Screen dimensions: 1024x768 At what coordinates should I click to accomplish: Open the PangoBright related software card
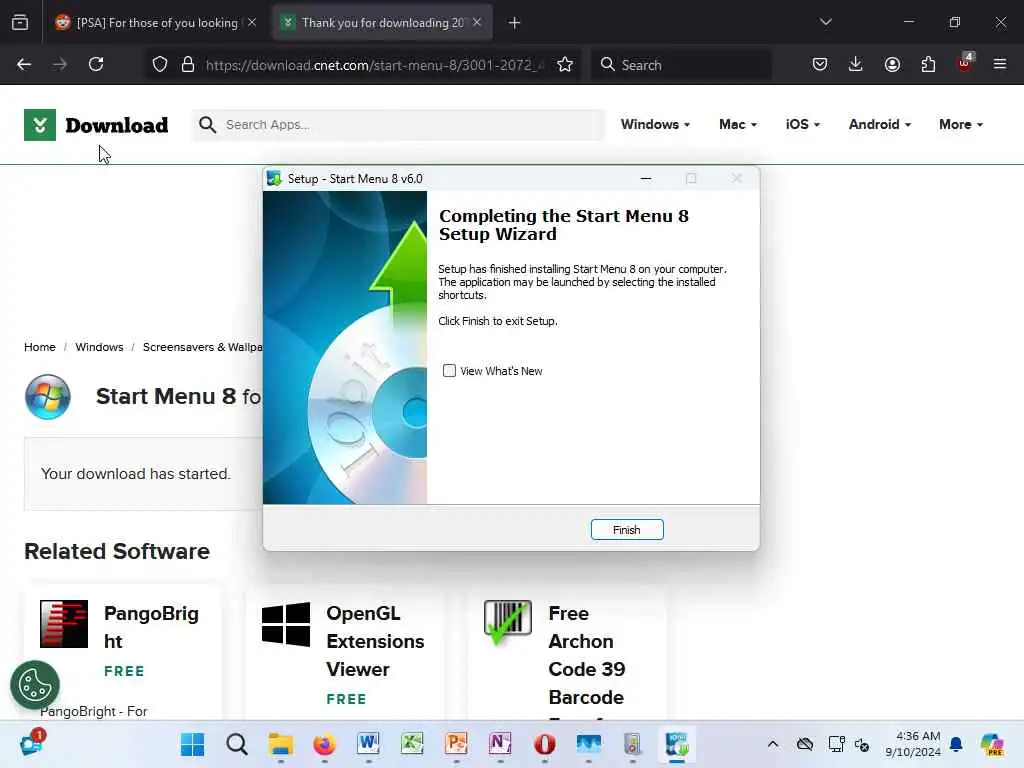point(123,653)
